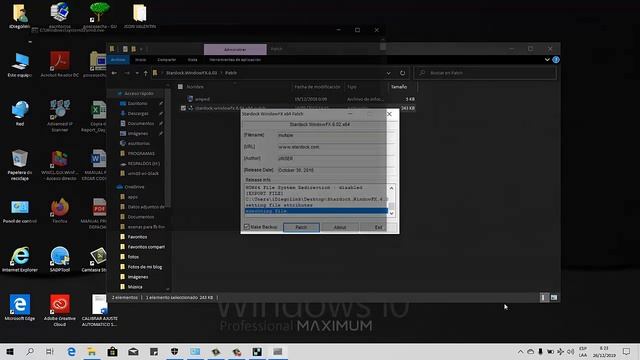Image resolution: width=640 pixels, height=360 pixels.
Task: Click the Release Date field showing October 30
Action: (x=335, y=170)
